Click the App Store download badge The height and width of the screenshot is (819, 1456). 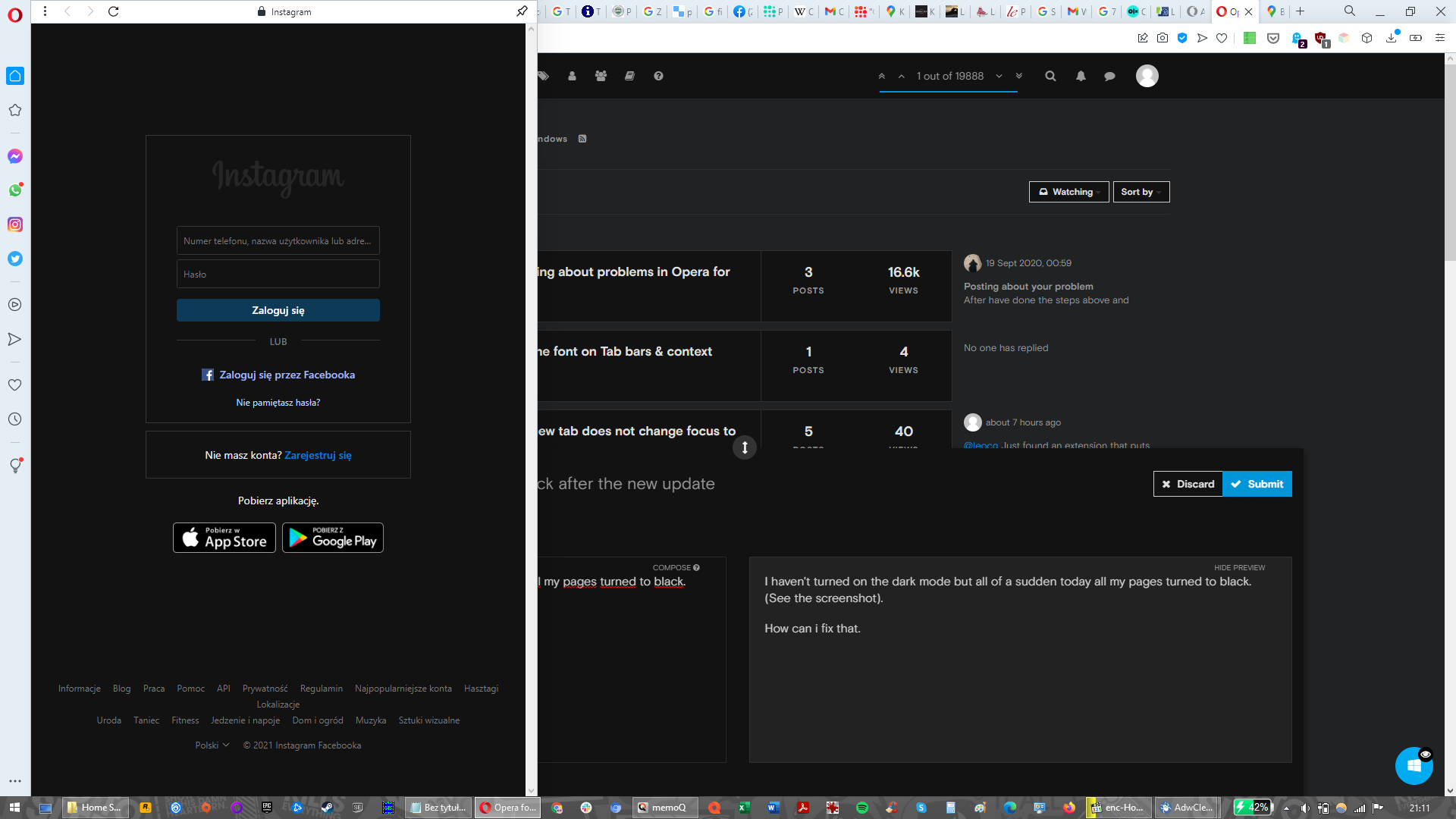click(224, 538)
